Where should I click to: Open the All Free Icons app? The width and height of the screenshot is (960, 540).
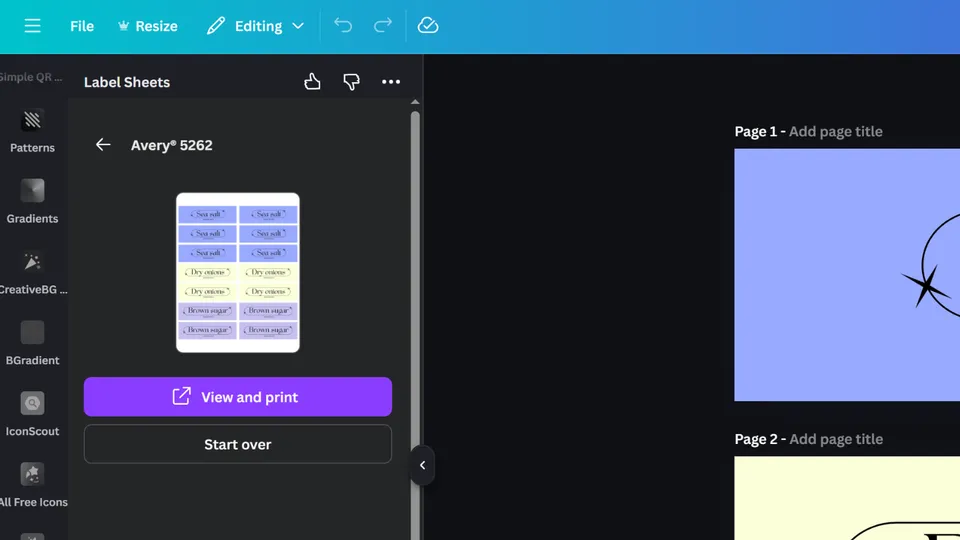(33, 484)
